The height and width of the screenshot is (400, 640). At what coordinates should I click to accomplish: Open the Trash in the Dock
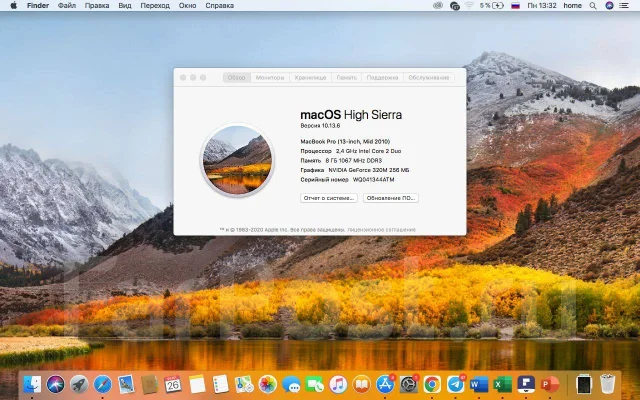(608, 384)
